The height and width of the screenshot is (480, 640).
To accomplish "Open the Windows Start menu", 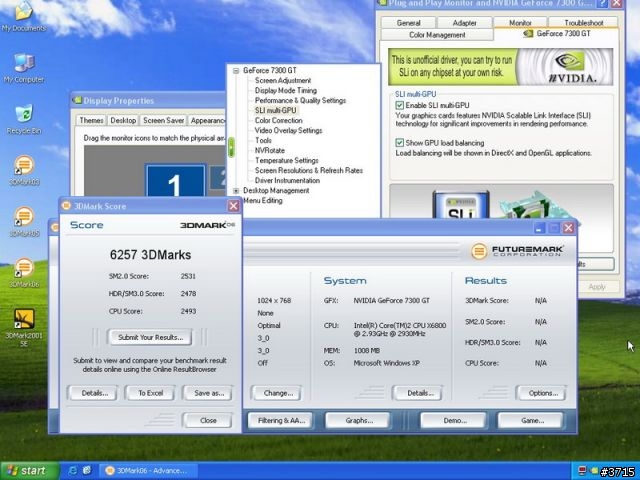I will [29, 471].
